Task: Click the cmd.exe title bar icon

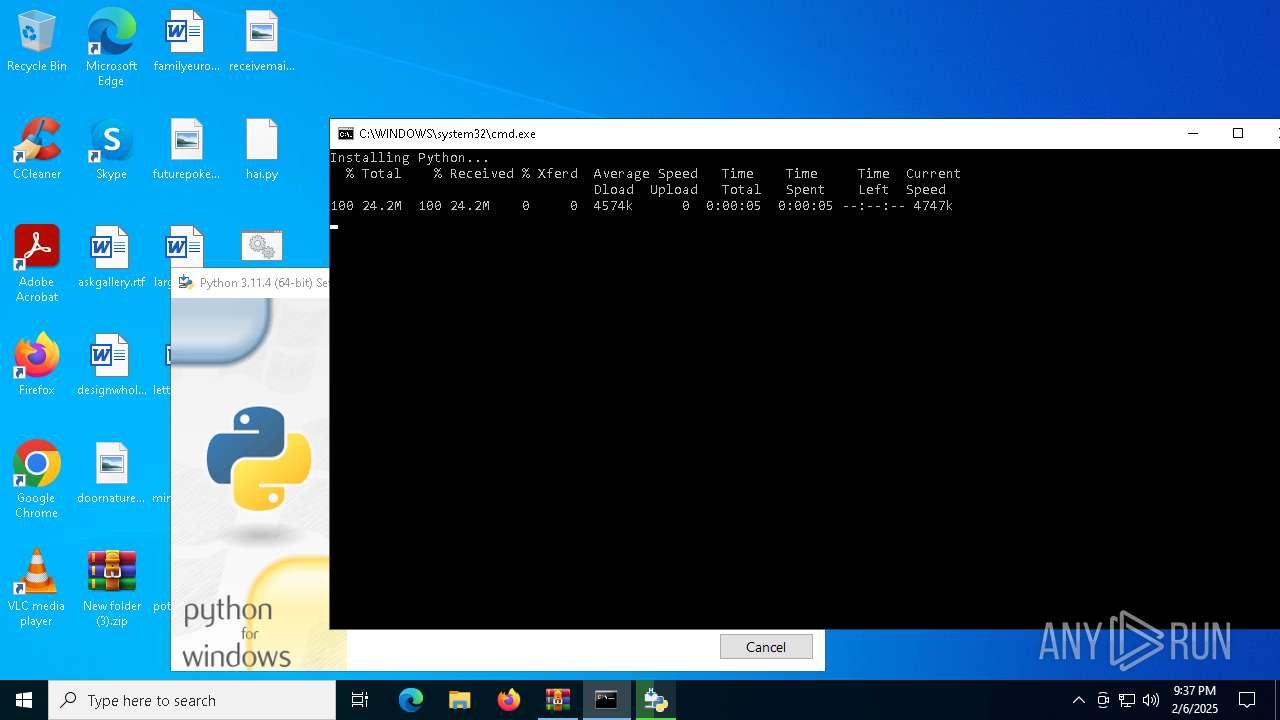Action: [345, 134]
